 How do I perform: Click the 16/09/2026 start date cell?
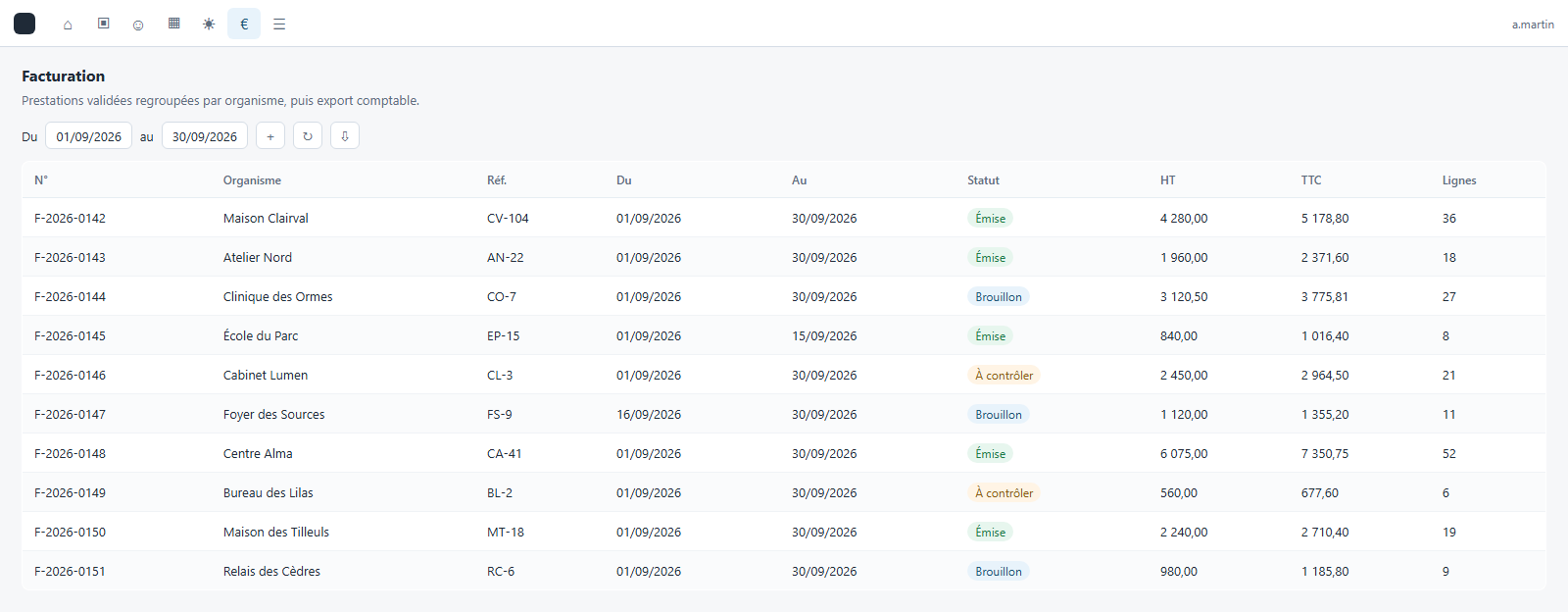(x=649, y=415)
